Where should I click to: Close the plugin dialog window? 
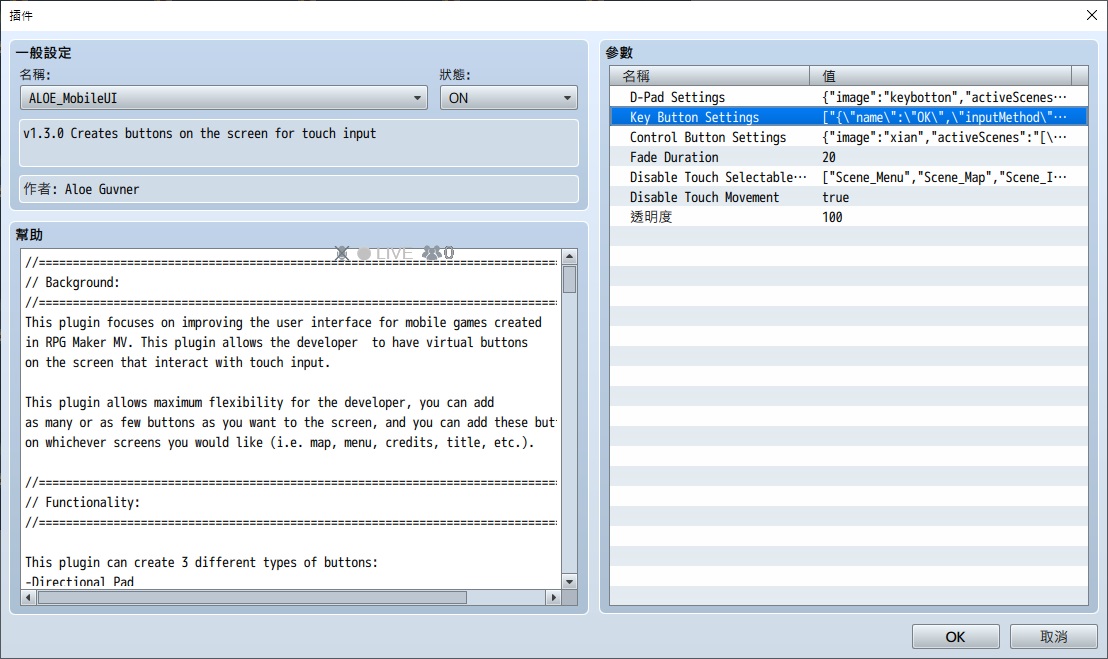click(1092, 15)
